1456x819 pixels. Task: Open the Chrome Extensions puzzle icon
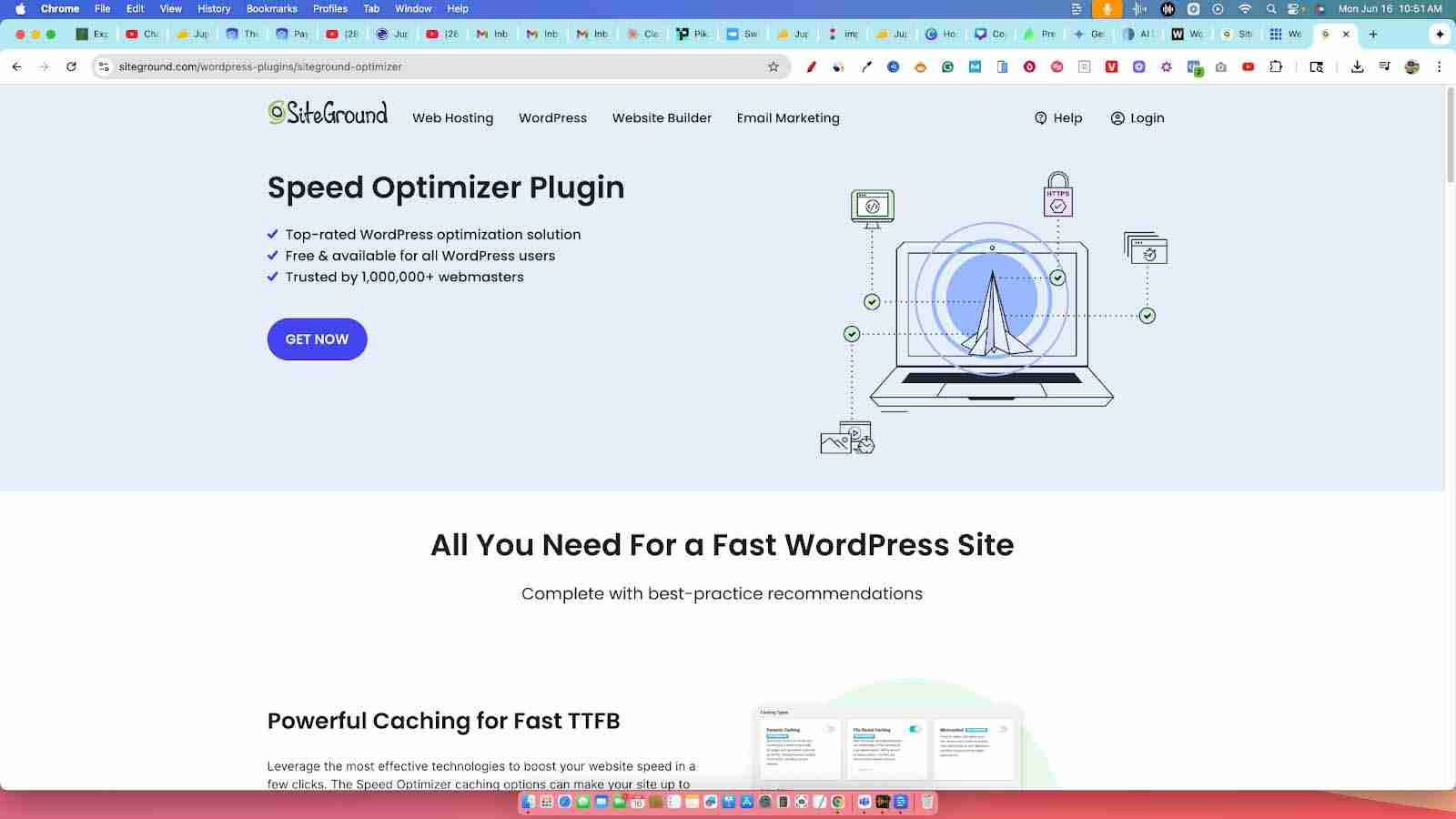tap(1276, 66)
